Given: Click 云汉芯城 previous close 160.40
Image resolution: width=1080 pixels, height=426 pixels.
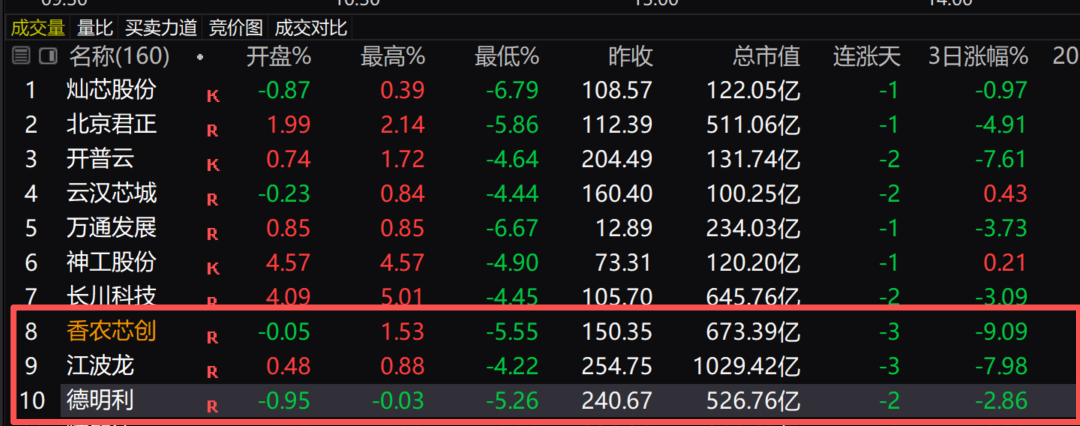Looking at the screenshot, I should 617,194.
